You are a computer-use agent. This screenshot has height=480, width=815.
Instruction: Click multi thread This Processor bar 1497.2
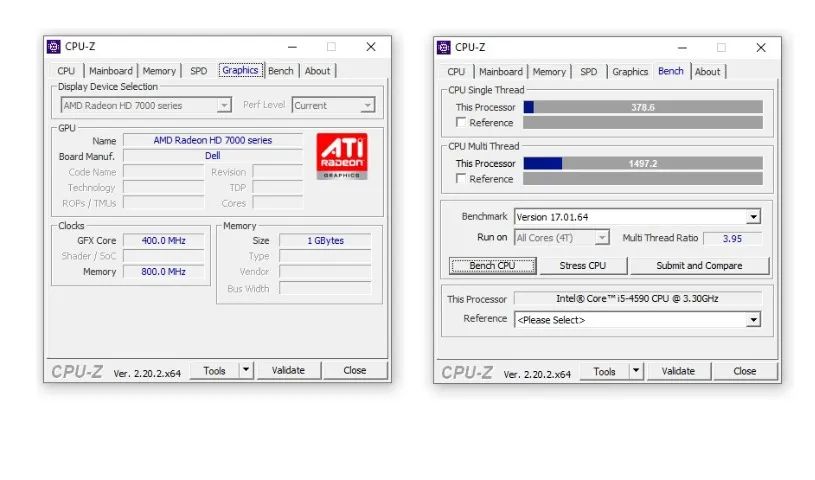pyautogui.click(x=643, y=164)
